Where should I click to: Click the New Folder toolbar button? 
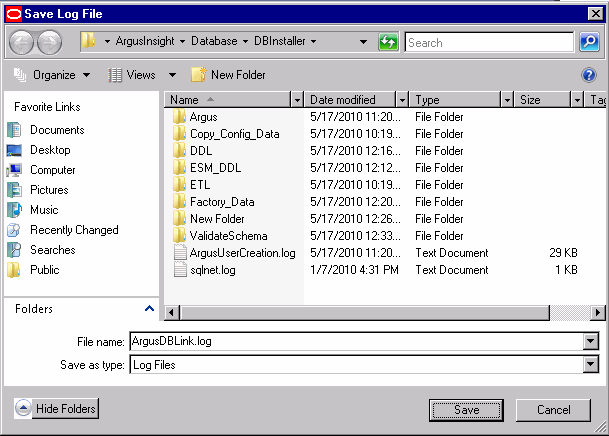click(x=228, y=75)
